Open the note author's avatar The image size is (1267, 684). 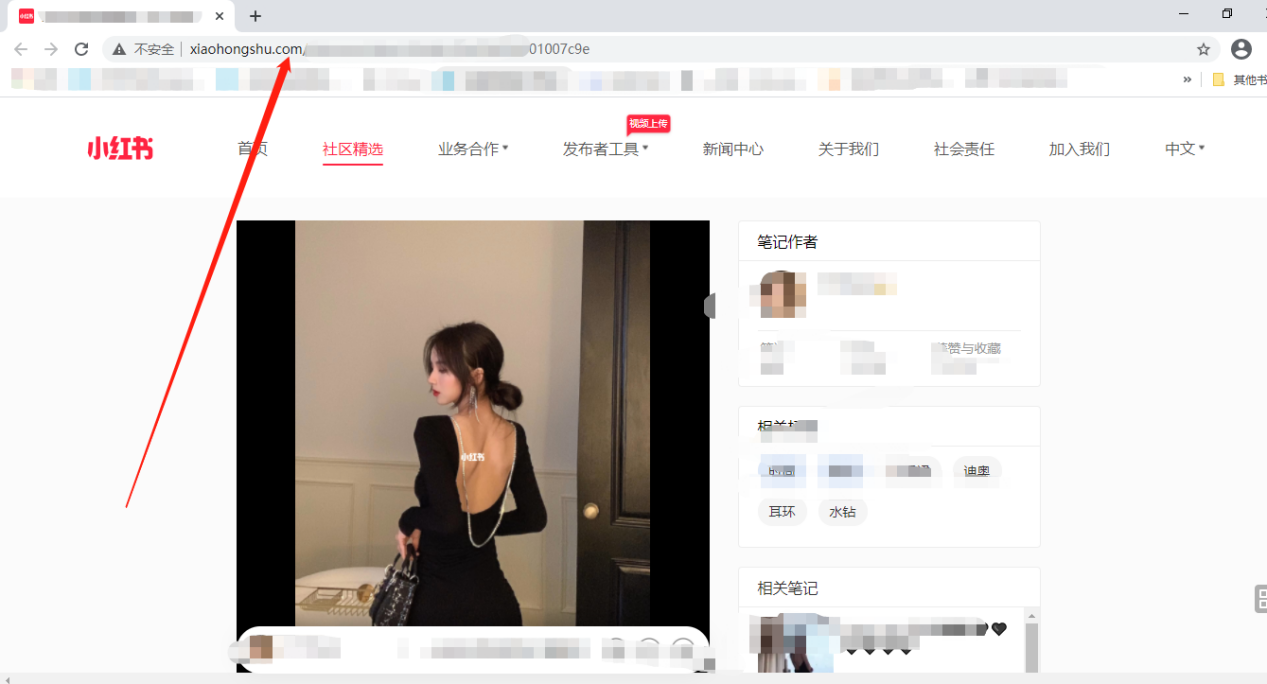[x=783, y=294]
